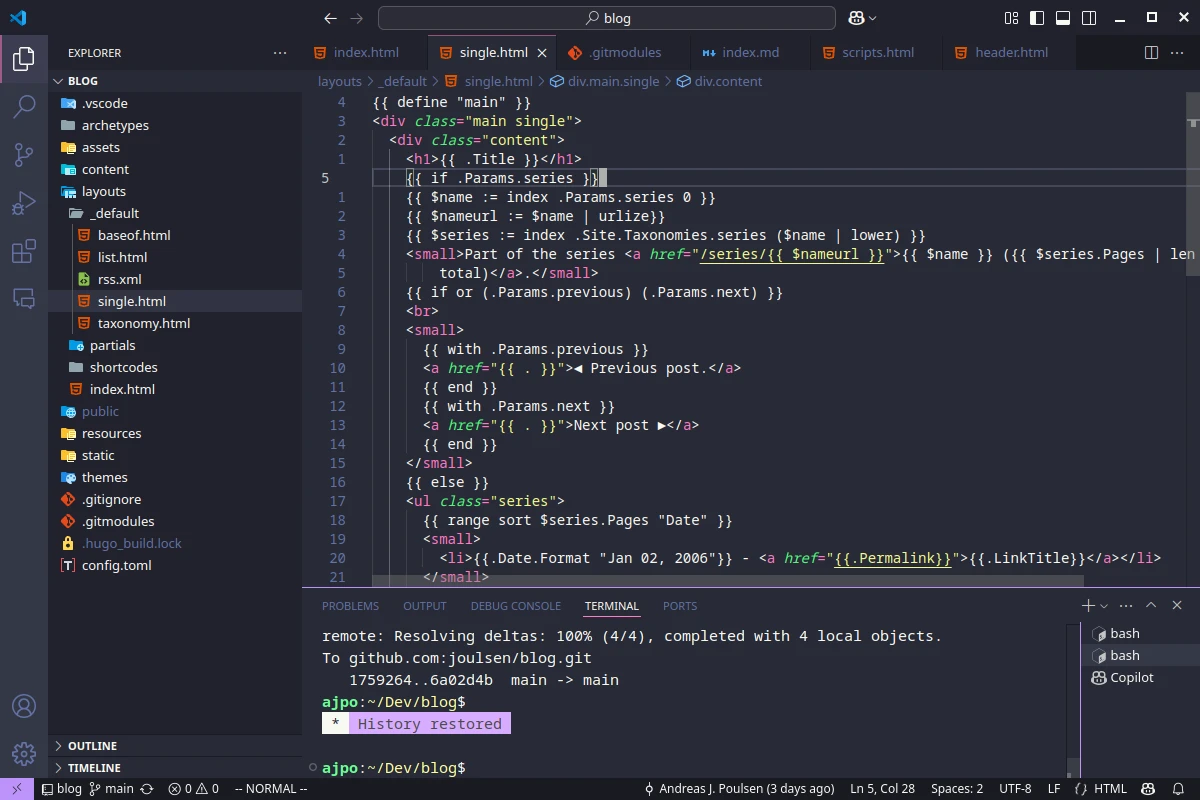The image size is (1200, 800).
Task: Expand the TIMELINE section
Action: click(175, 768)
